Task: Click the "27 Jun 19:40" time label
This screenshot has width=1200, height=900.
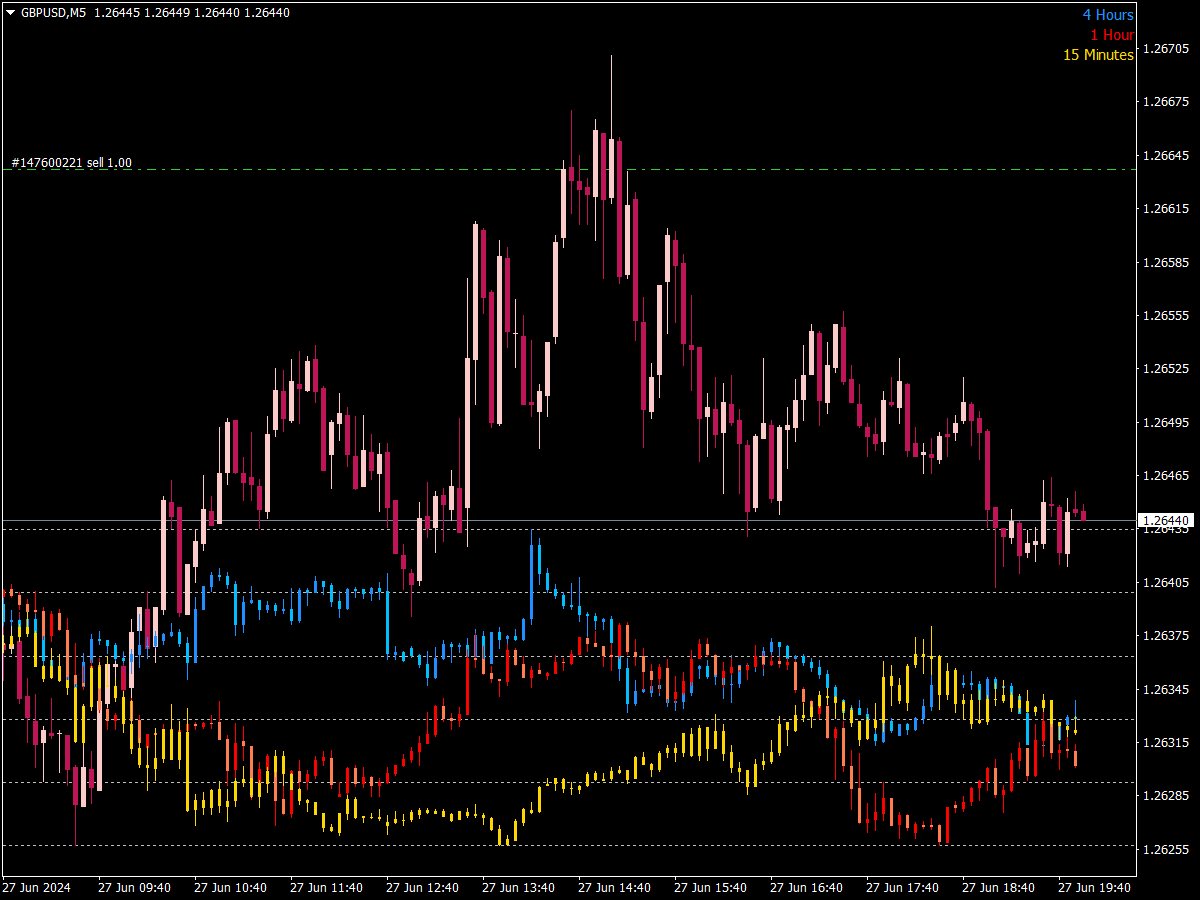Action: (x=1094, y=888)
